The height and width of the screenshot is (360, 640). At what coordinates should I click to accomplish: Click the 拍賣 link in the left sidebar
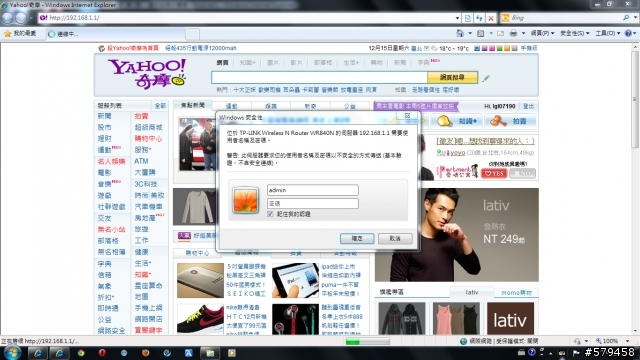[141, 116]
